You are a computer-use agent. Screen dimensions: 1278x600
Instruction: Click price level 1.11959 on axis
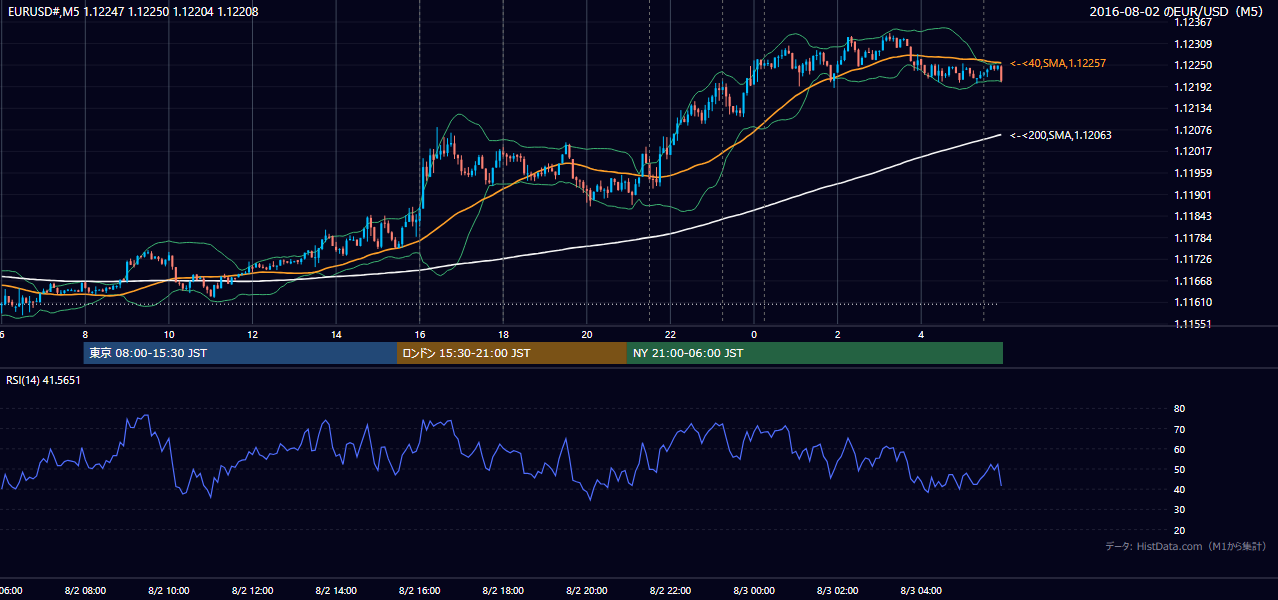(x=1192, y=173)
